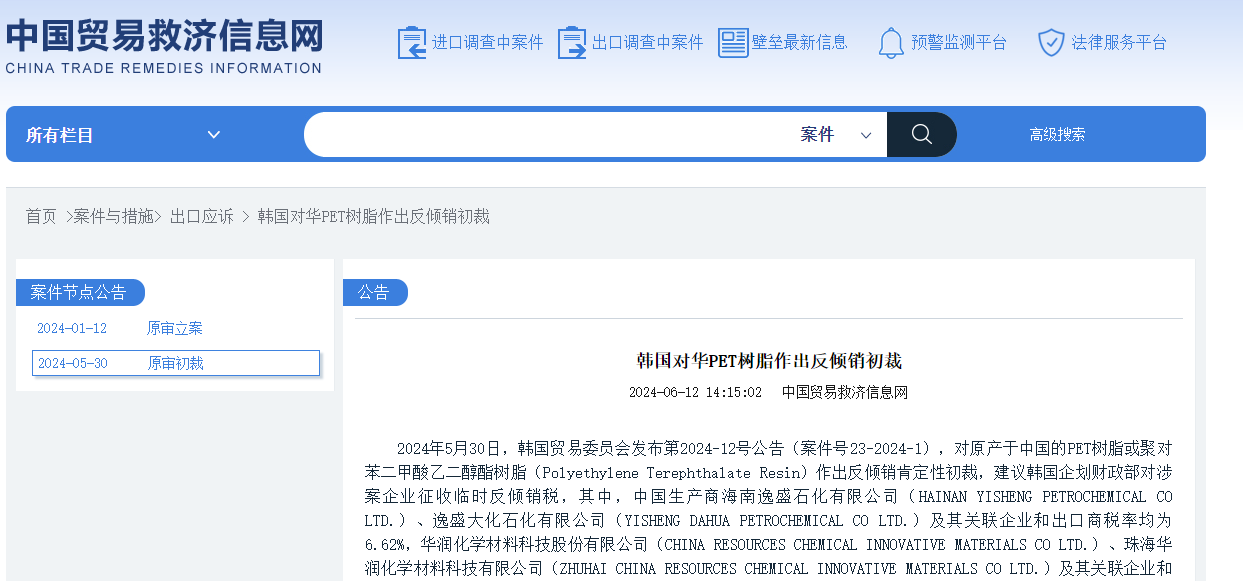Click breadcrumb text 韩国对华PET树脂作出反倾销初裁
This screenshot has width=1243, height=581.
tap(374, 216)
